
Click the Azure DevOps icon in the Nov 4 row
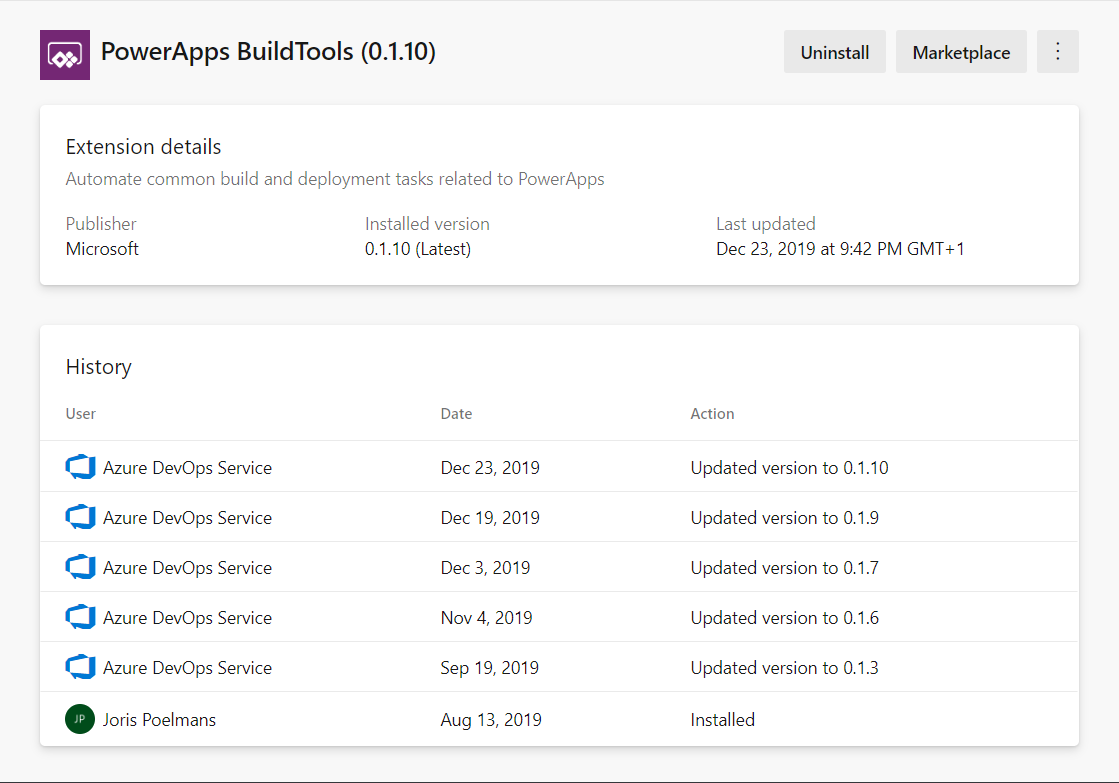(80, 617)
